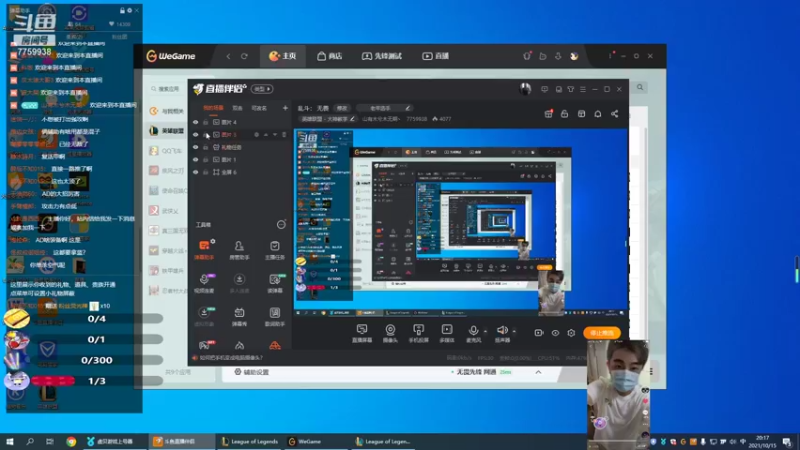
Task: Select 英雄联盟 in the WeGame sidebar
Action: pos(167,131)
